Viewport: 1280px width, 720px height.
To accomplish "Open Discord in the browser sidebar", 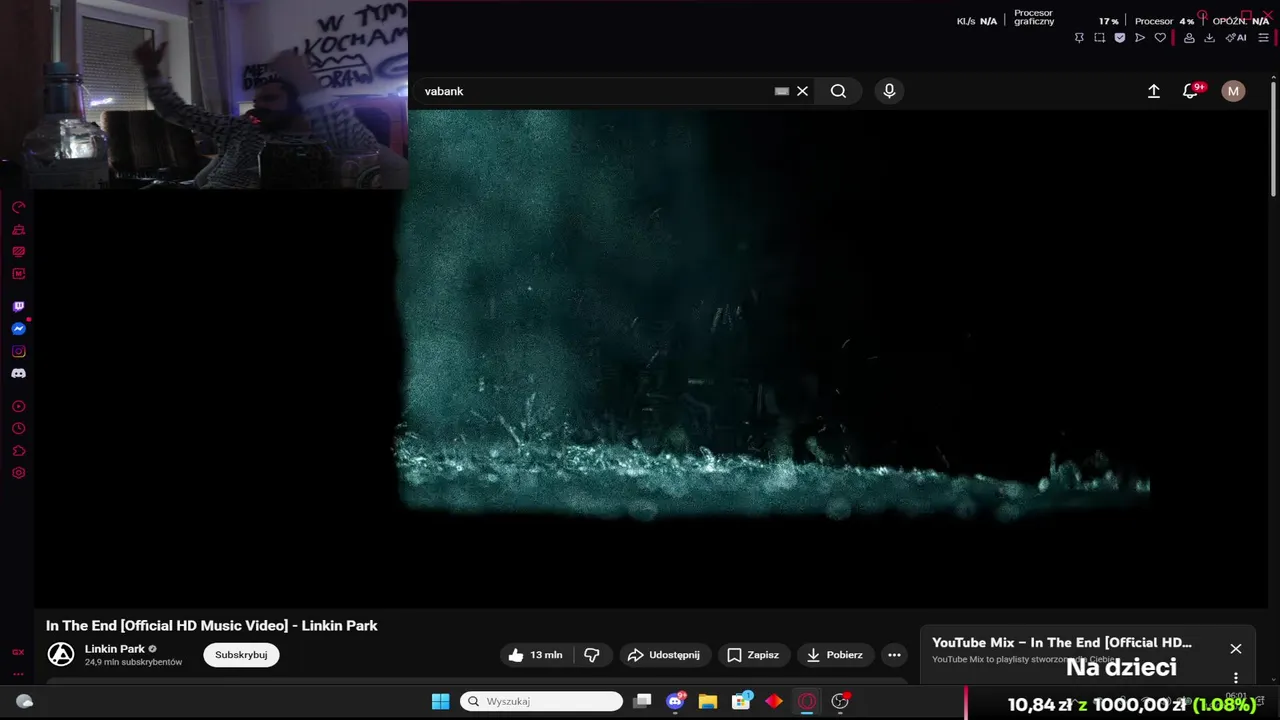I will (18, 373).
